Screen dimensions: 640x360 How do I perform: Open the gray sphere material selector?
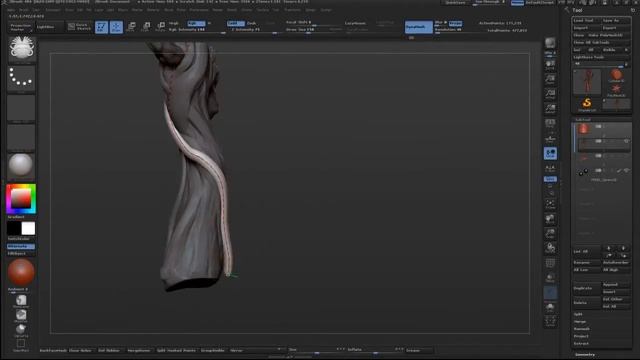pyautogui.click(x=21, y=166)
